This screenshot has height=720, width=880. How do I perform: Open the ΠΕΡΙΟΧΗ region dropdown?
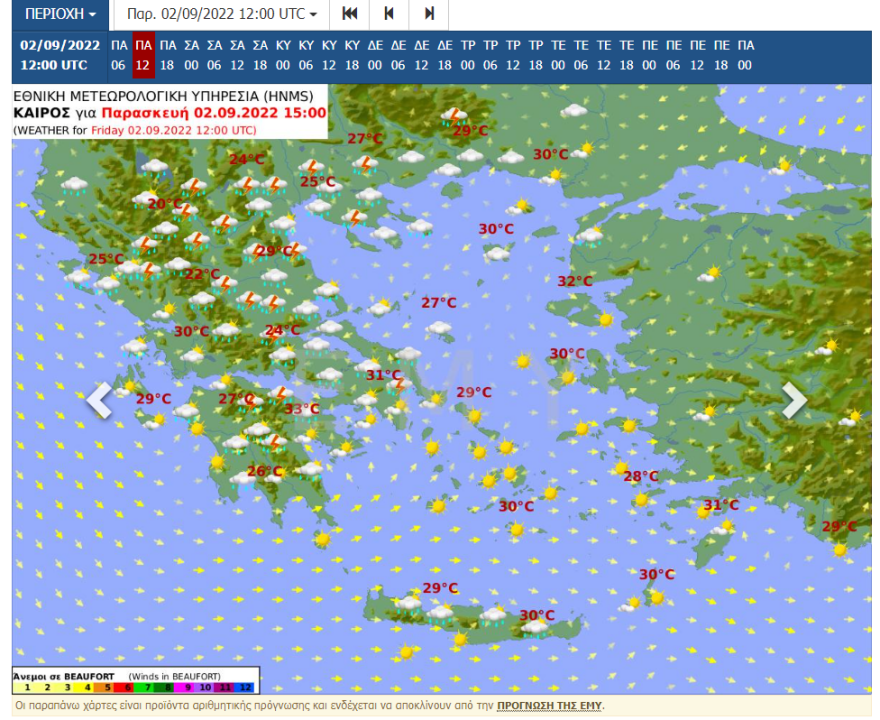60,15
